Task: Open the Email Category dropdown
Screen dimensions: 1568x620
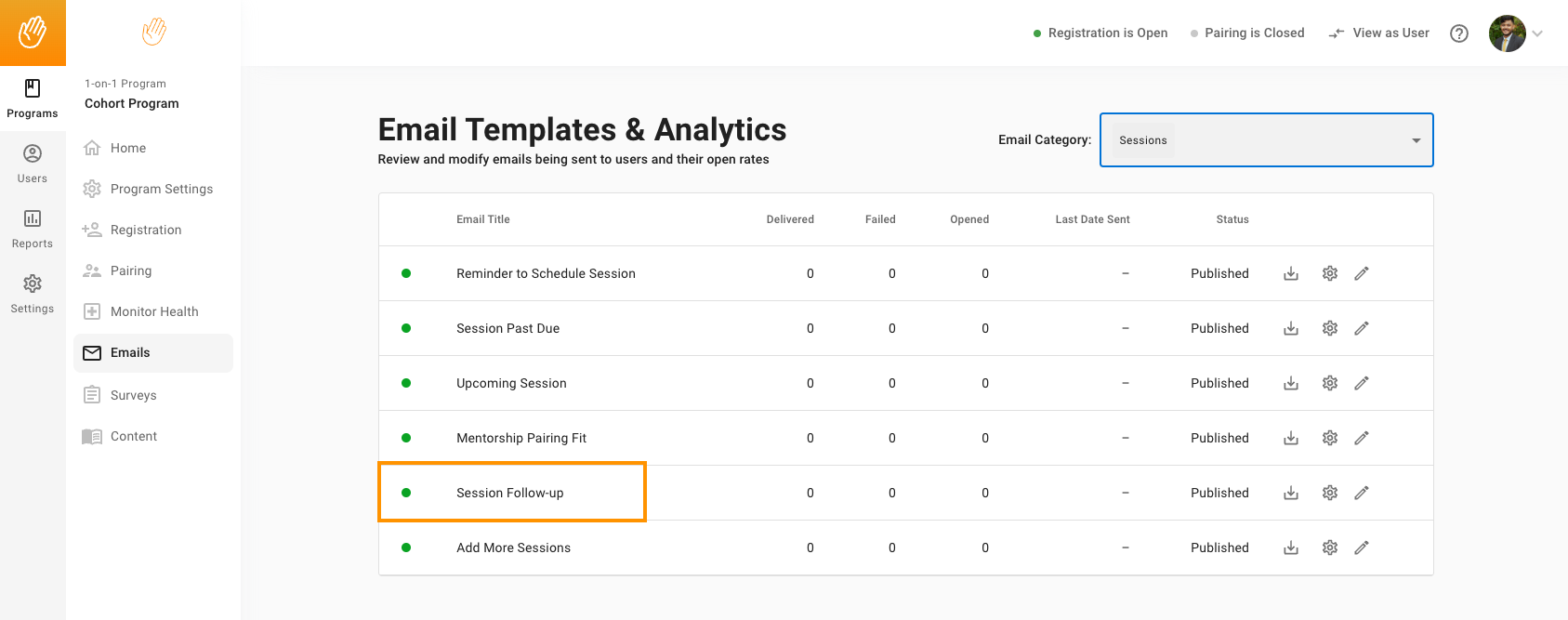Action: (x=1266, y=140)
